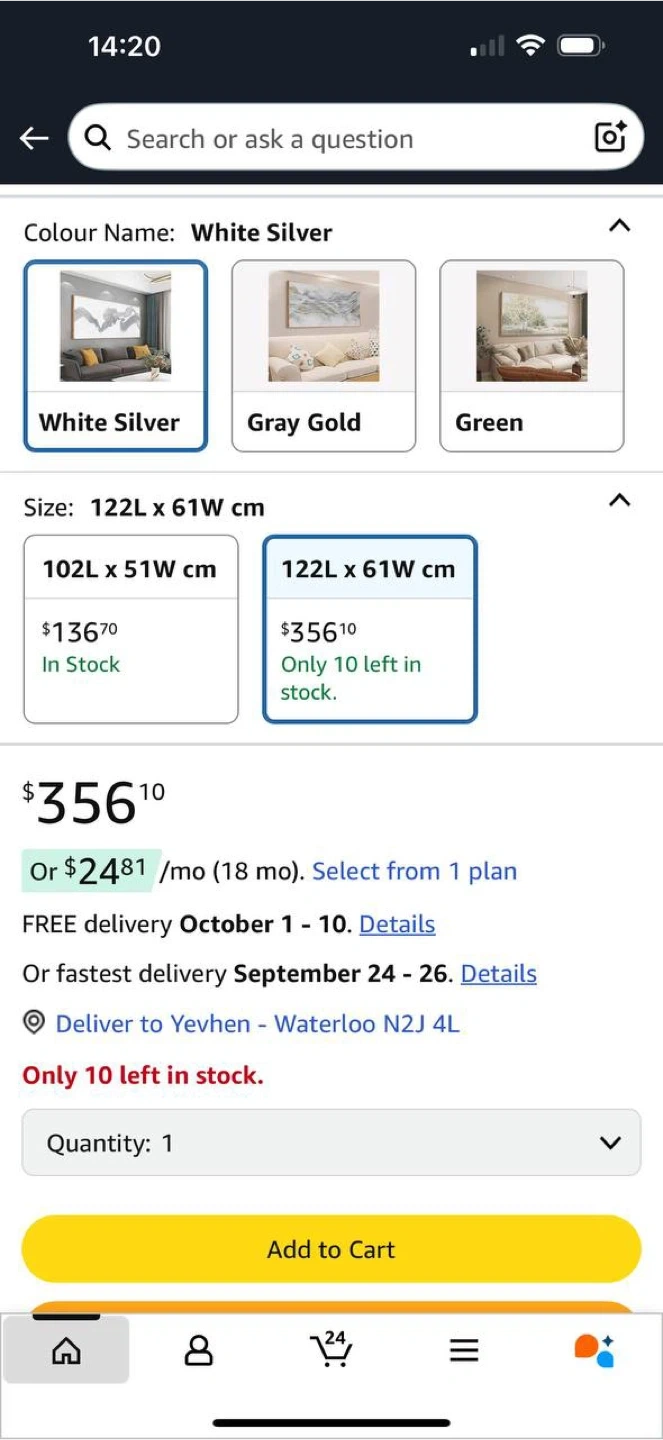Open the hamburger menu icon

464,1351
